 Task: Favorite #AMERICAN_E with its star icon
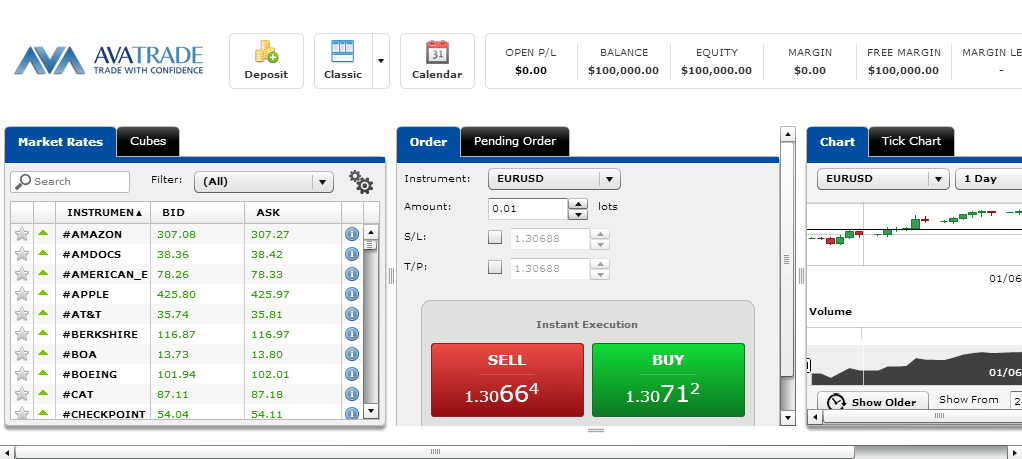coord(22,274)
